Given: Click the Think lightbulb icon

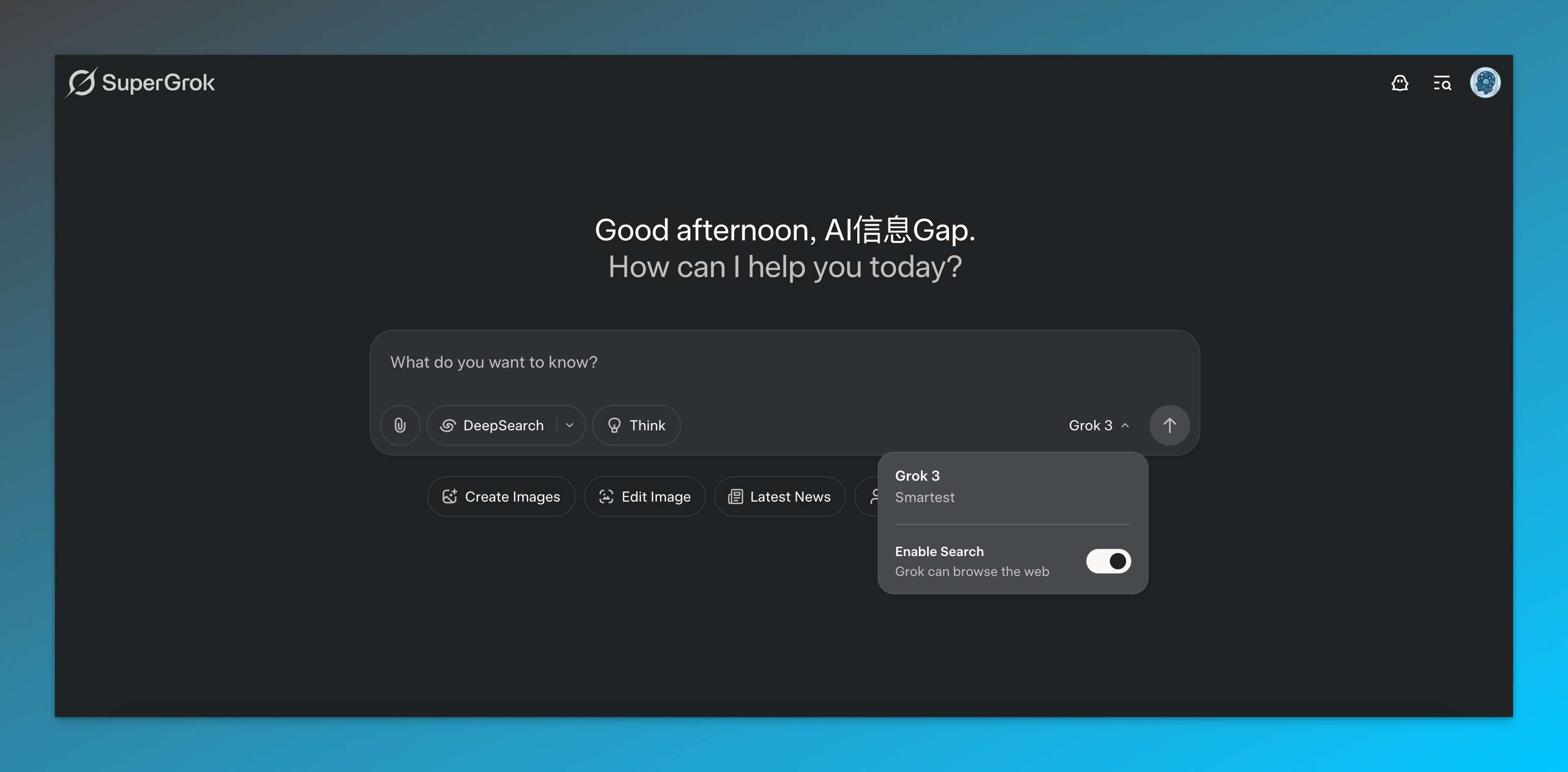Looking at the screenshot, I should click(x=614, y=425).
